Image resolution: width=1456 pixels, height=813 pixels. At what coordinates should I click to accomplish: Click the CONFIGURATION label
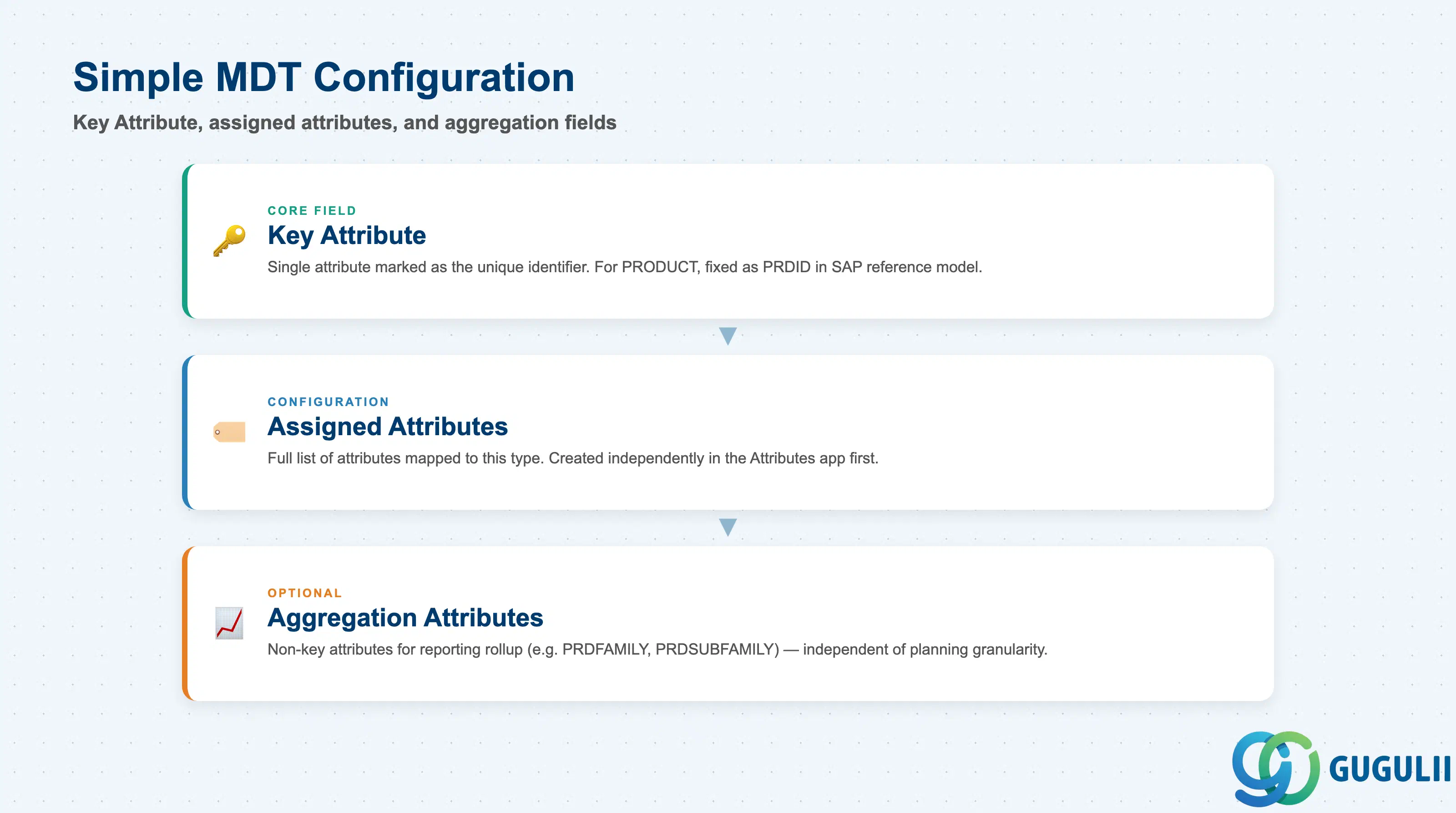pyautogui.click(x=329, y=402)
